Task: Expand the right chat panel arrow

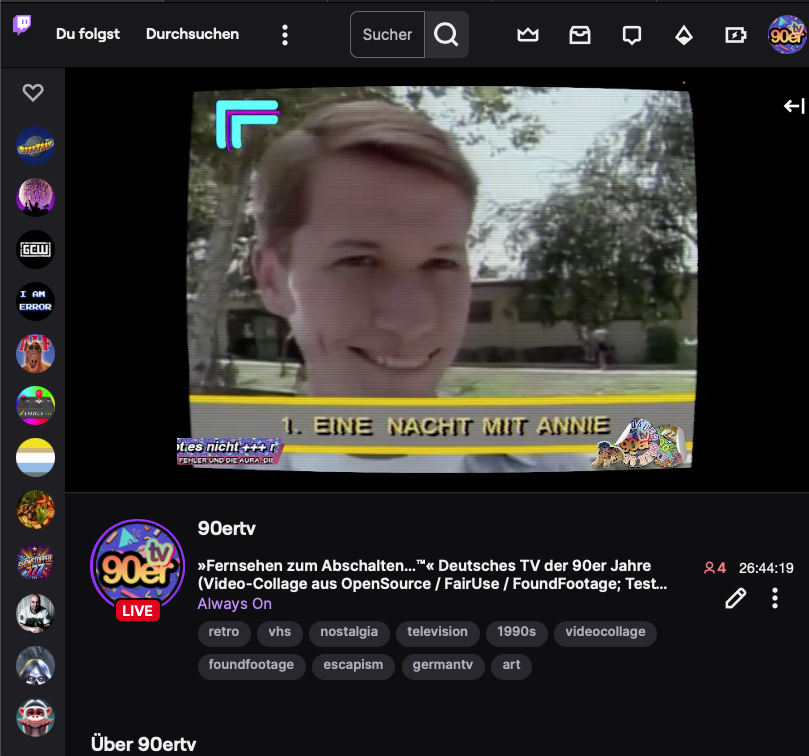Action: [x=793, y=106]
